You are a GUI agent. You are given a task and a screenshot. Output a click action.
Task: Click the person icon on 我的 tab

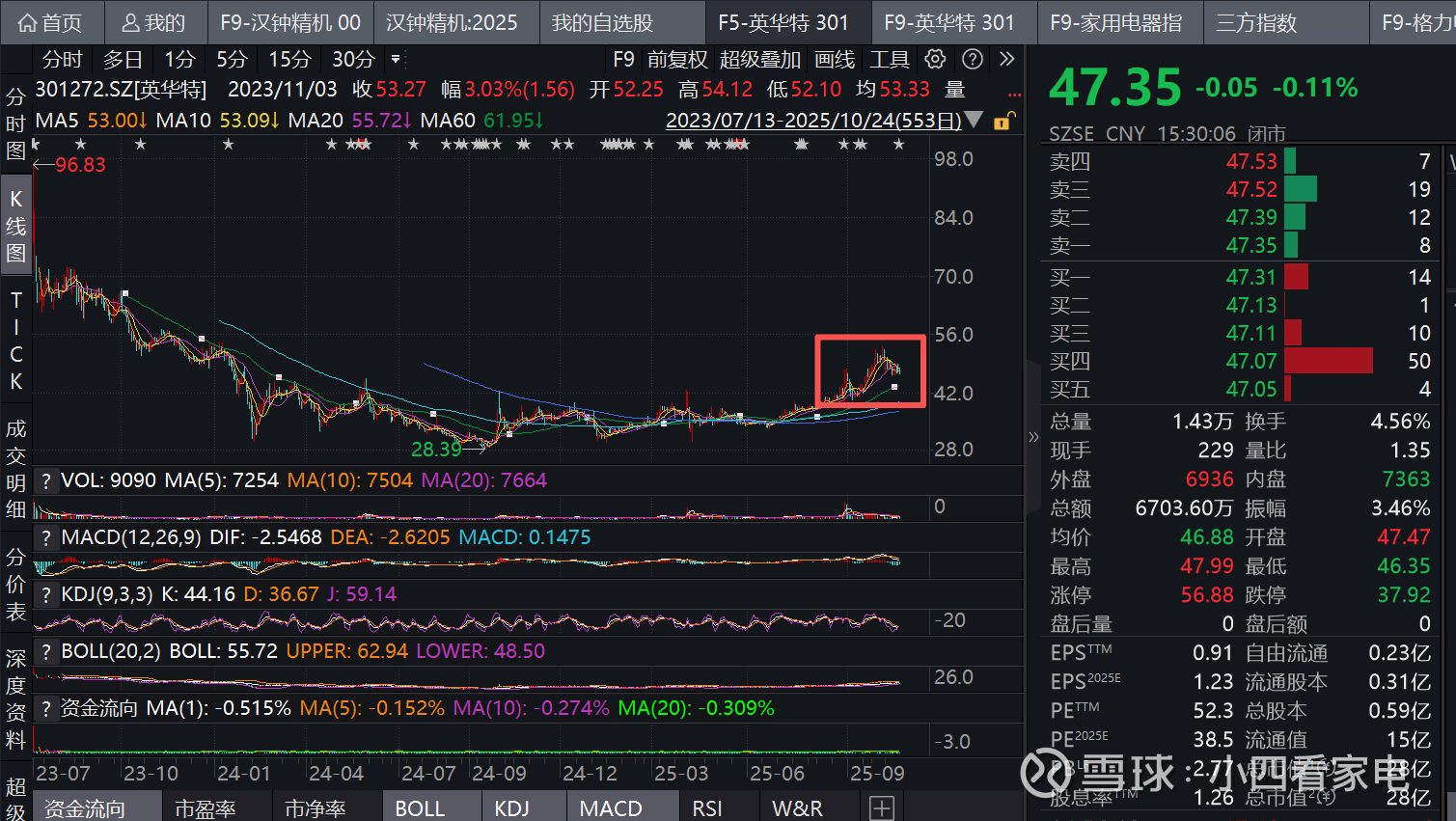pyautogui.click(x=131, y=22)
